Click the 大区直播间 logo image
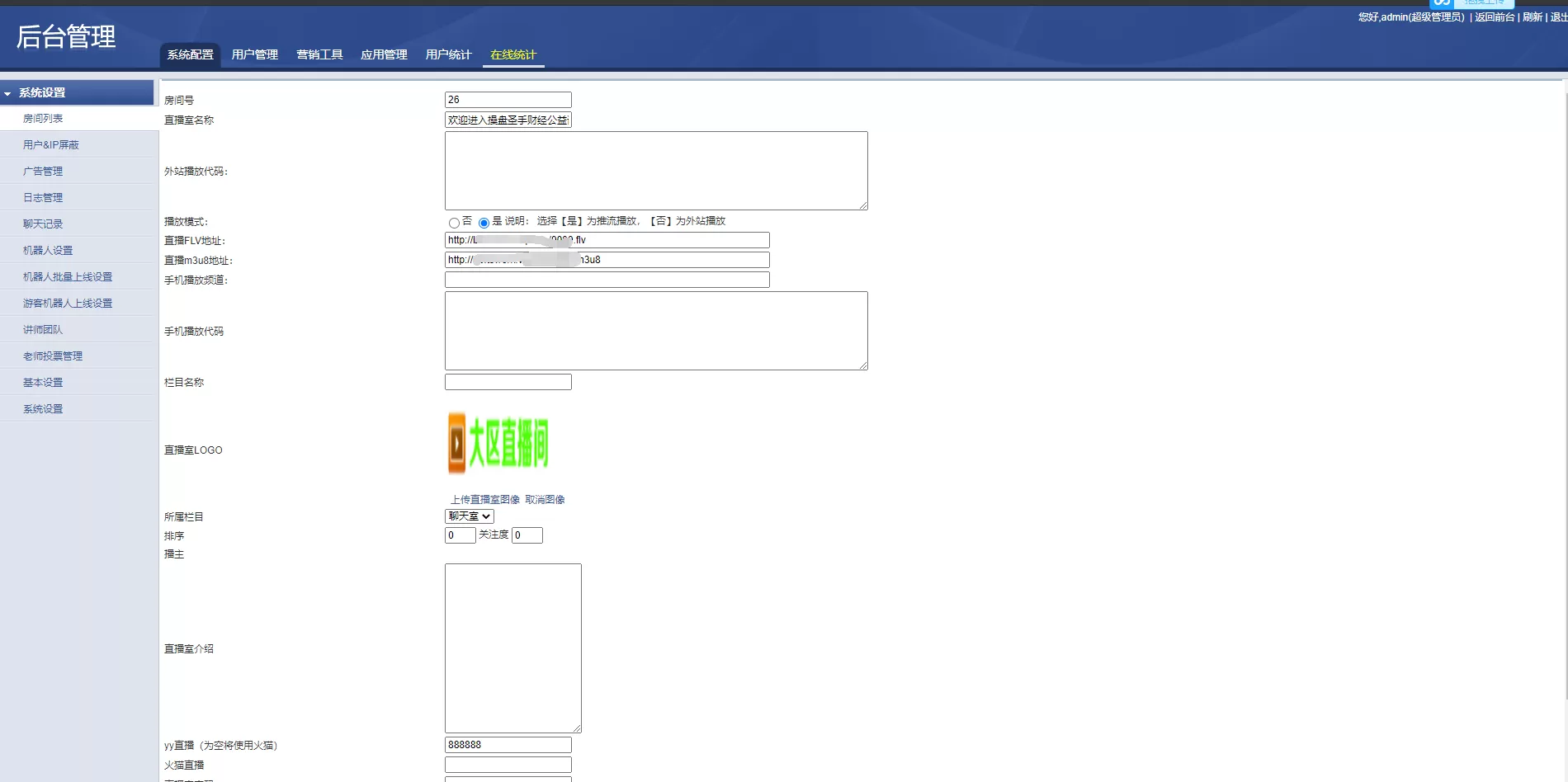 [498, 443]
